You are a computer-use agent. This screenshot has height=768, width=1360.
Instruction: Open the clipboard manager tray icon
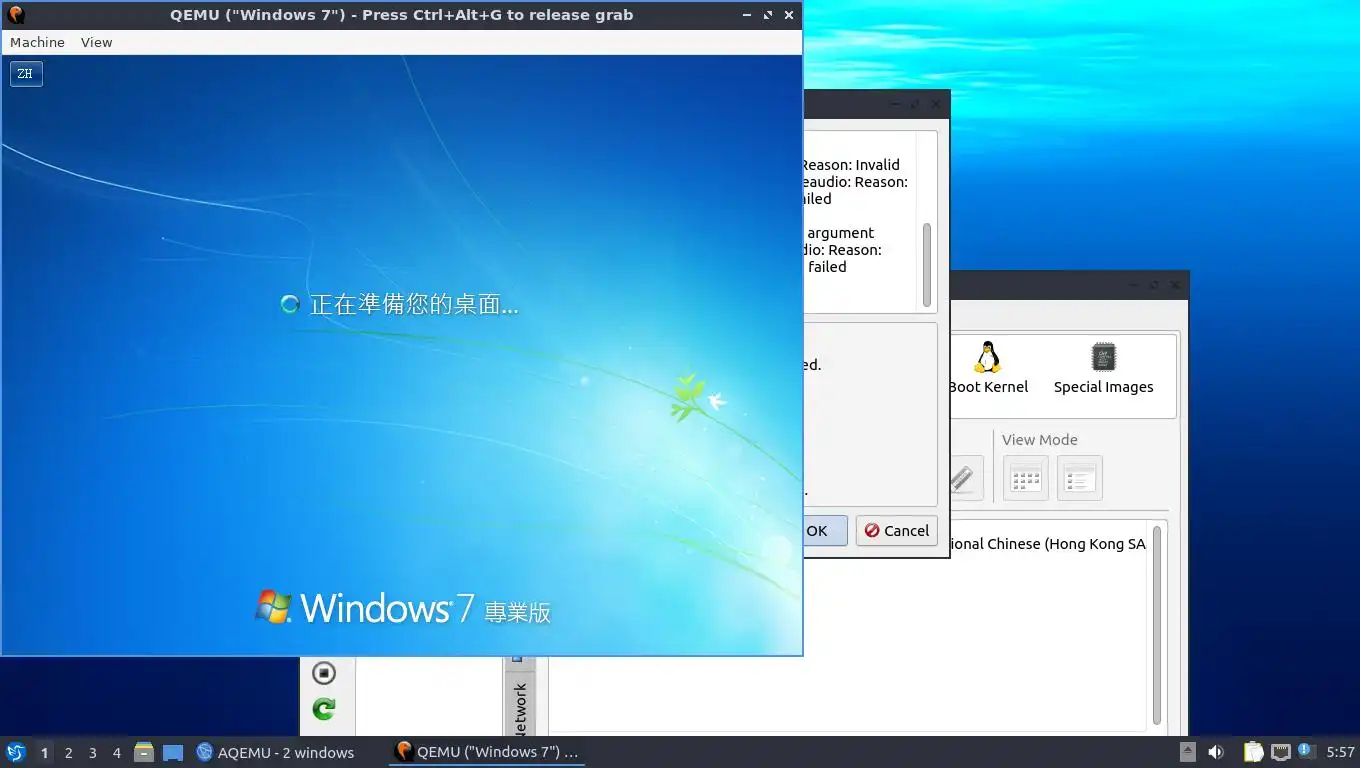click(x=1253, y=752)
